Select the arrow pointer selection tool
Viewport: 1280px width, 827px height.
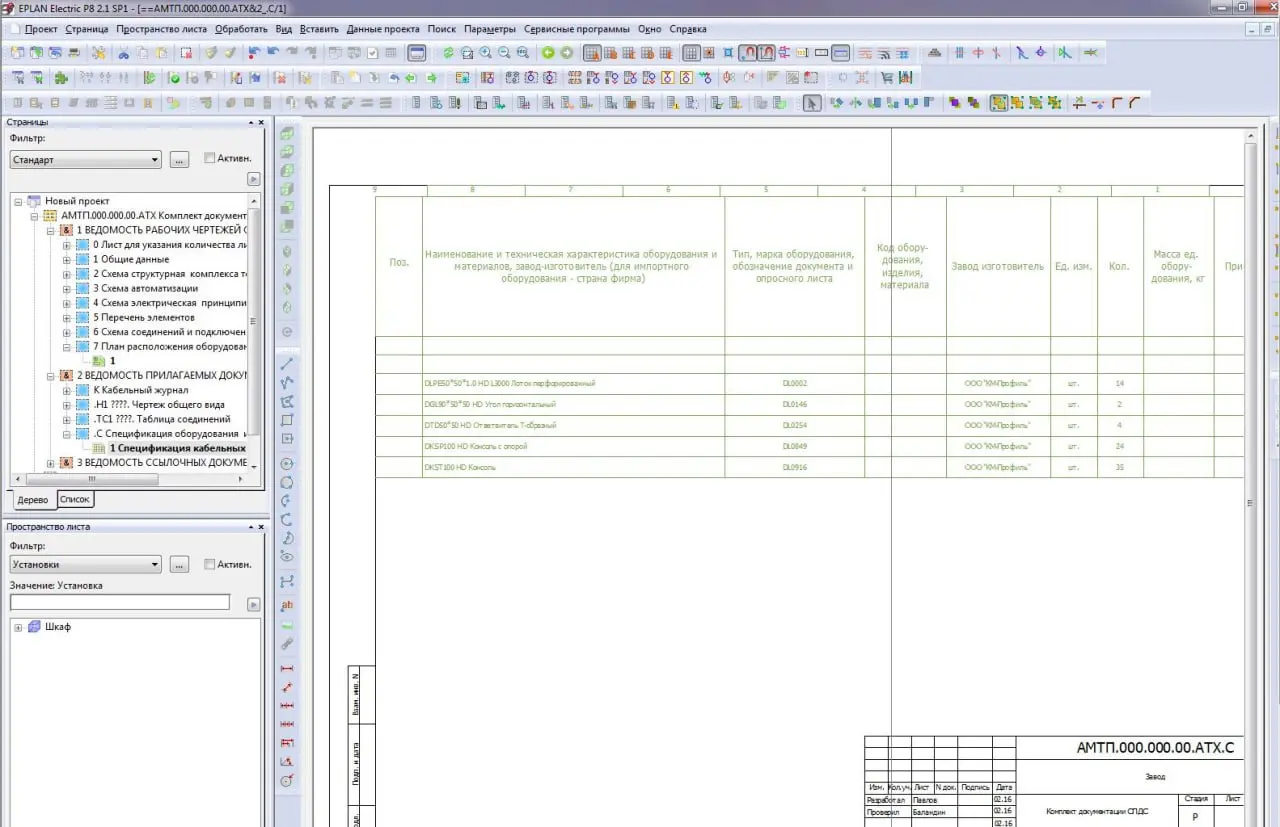pyautogui.click(x=811, y=102)
